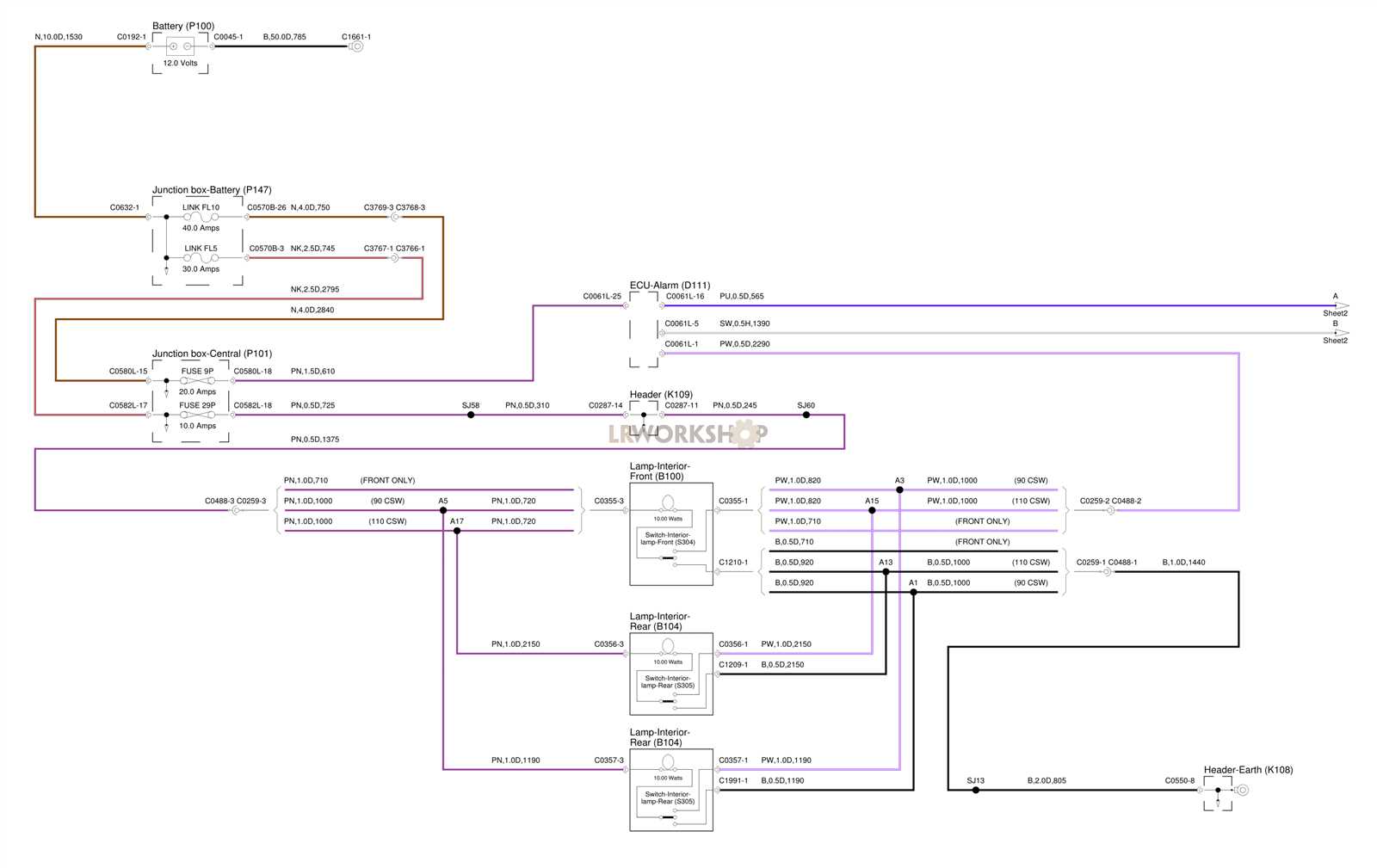The image size is (1377, 868).
Task: Click the Header (K109) junction dot
Action: point(644,415)
